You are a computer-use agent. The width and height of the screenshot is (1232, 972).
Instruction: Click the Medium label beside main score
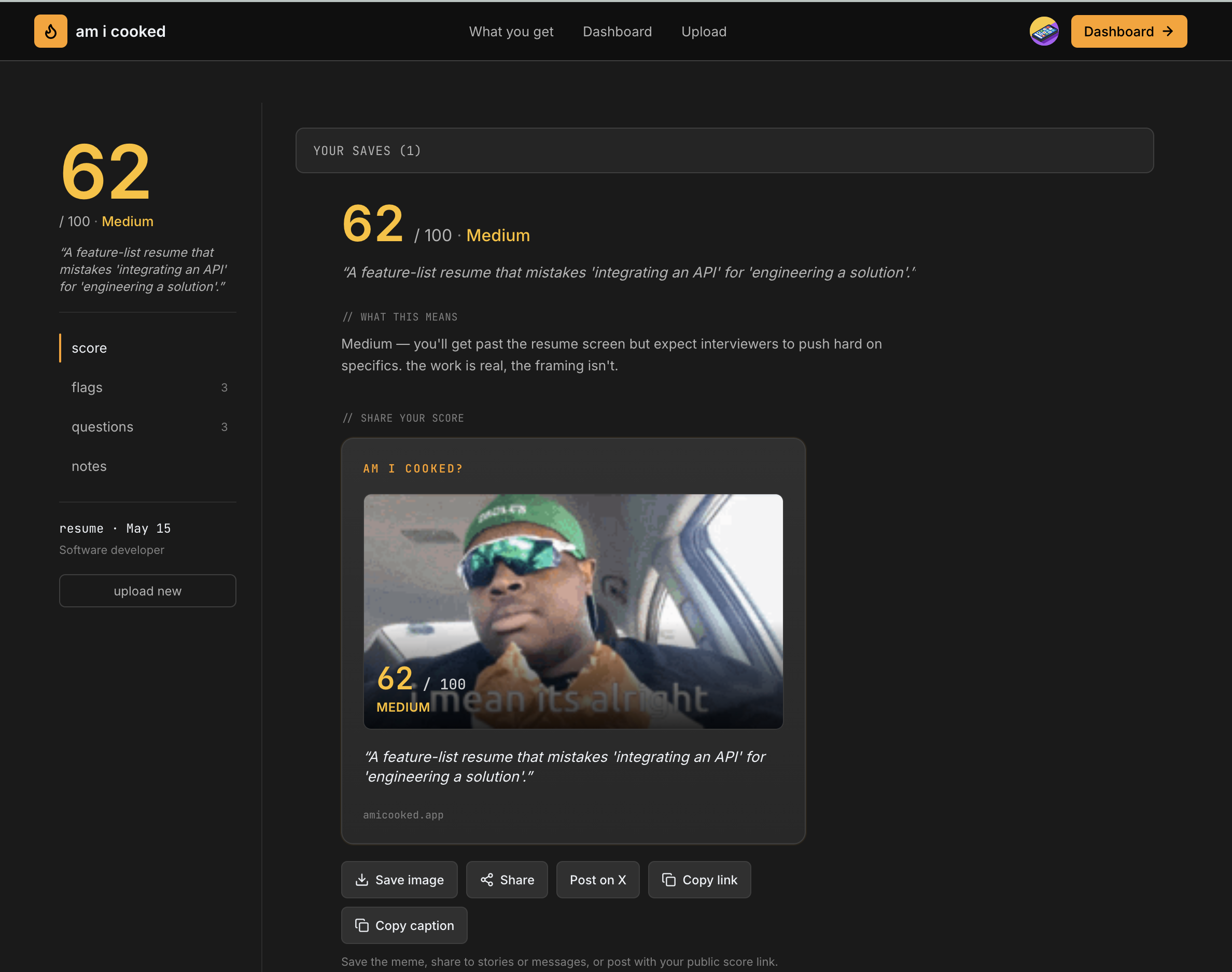tap(498, 235)
